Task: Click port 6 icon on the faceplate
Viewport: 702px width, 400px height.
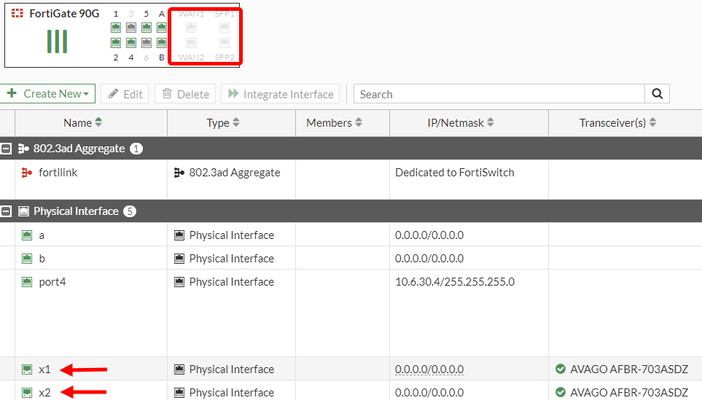Action: coord(146,43)
